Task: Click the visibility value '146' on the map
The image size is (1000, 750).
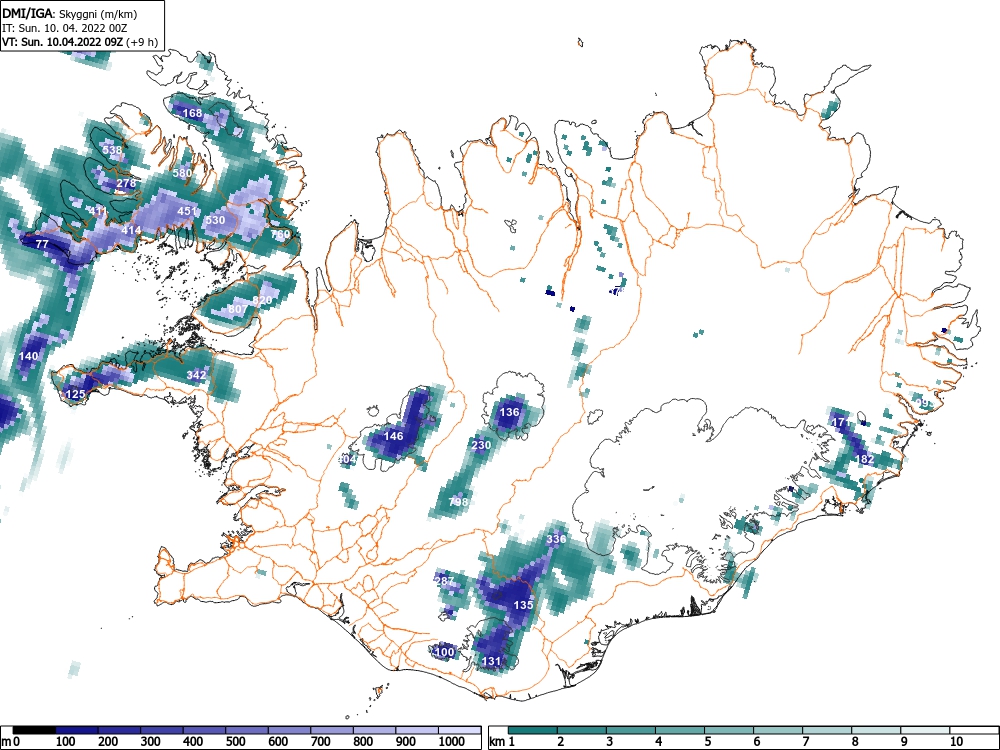Action: pyautogui.click(x=393, y=436)
